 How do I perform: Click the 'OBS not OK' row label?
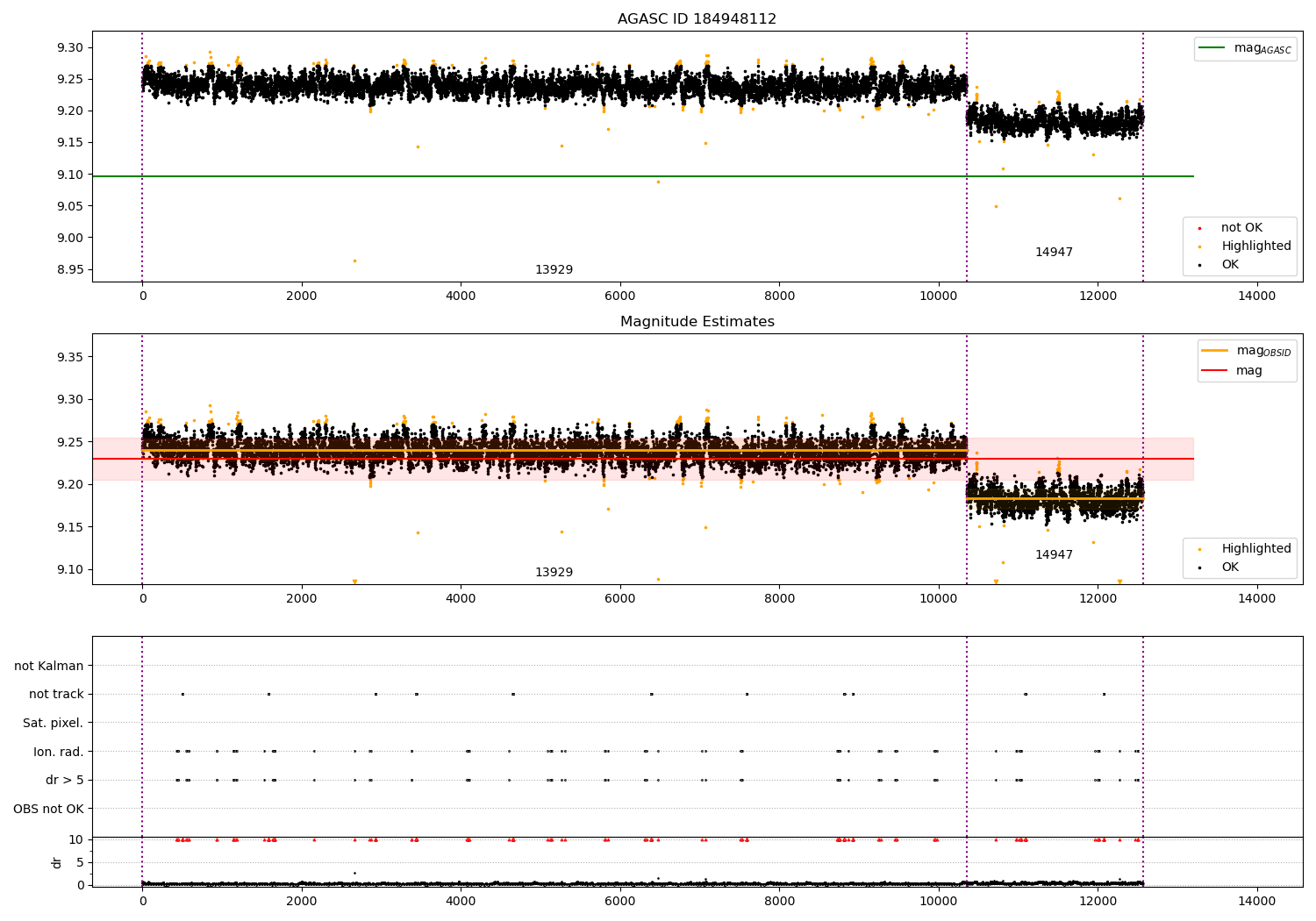click(48, 809)
